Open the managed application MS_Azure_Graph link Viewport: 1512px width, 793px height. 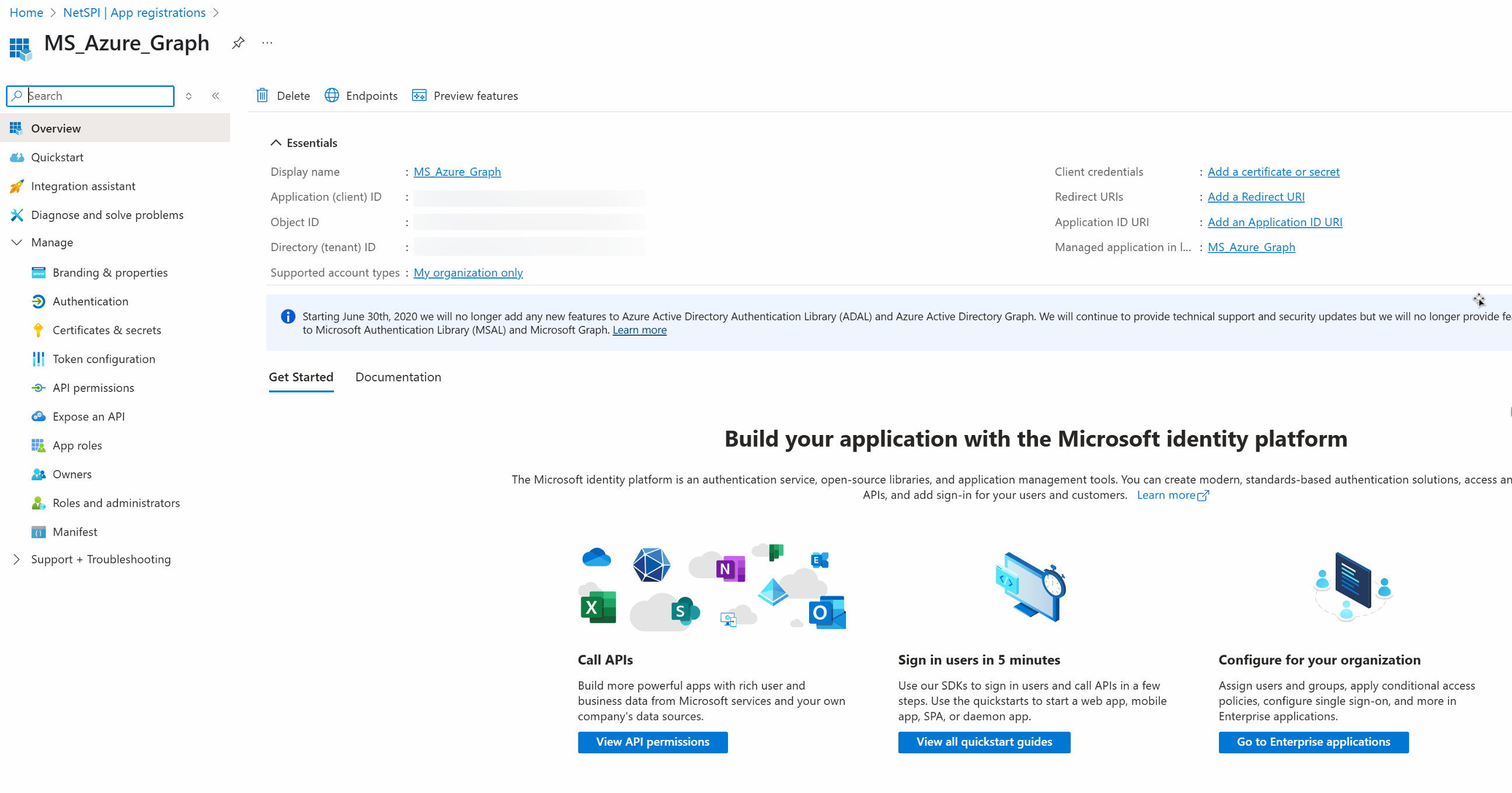coord(1251,247)
